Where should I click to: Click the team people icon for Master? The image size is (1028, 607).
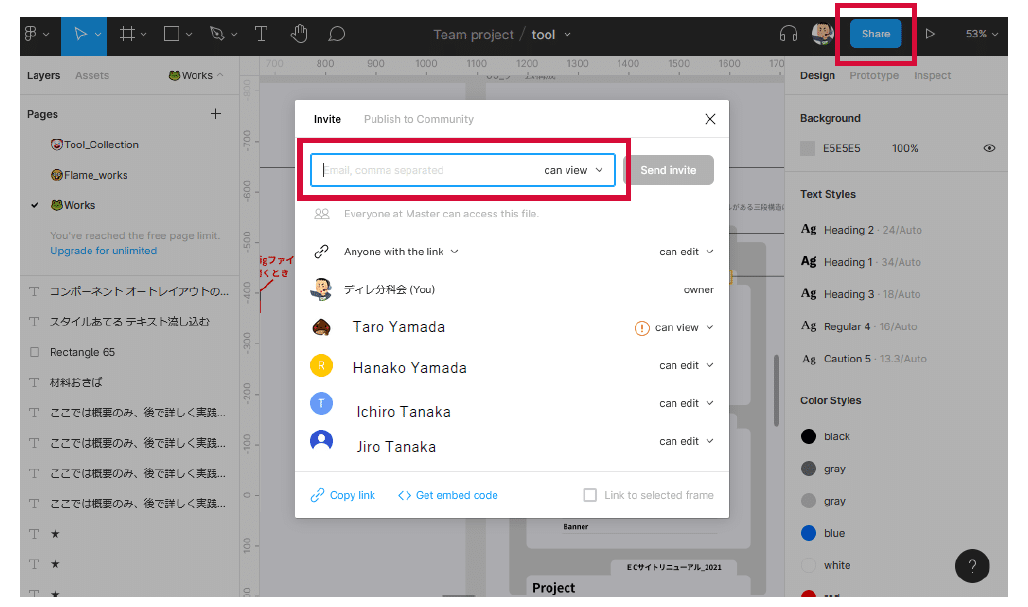[x=321, y=214]
